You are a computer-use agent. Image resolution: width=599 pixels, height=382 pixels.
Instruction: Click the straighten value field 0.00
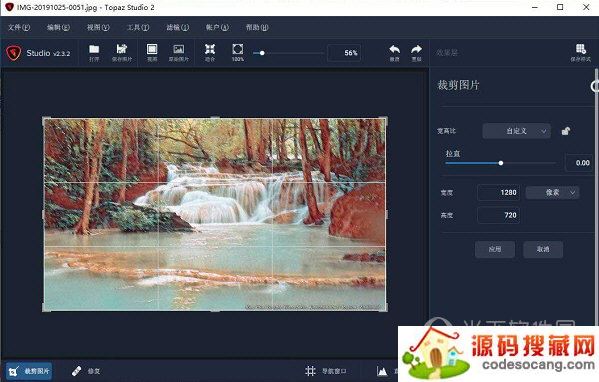[579, 163]
